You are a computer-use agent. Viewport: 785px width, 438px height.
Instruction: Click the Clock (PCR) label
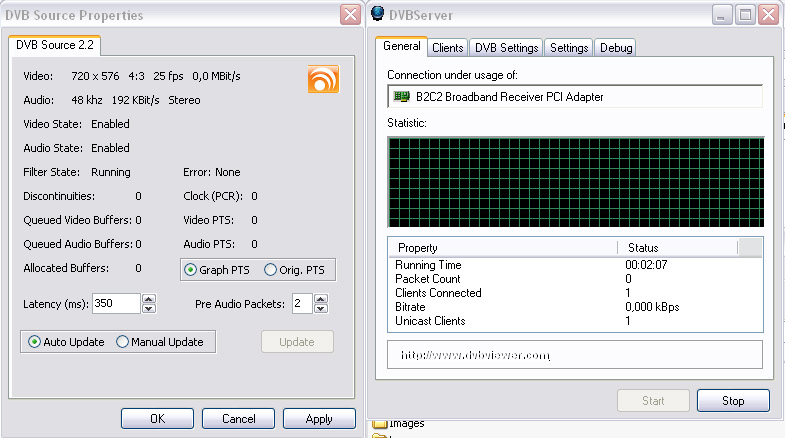tap(213, 196)
